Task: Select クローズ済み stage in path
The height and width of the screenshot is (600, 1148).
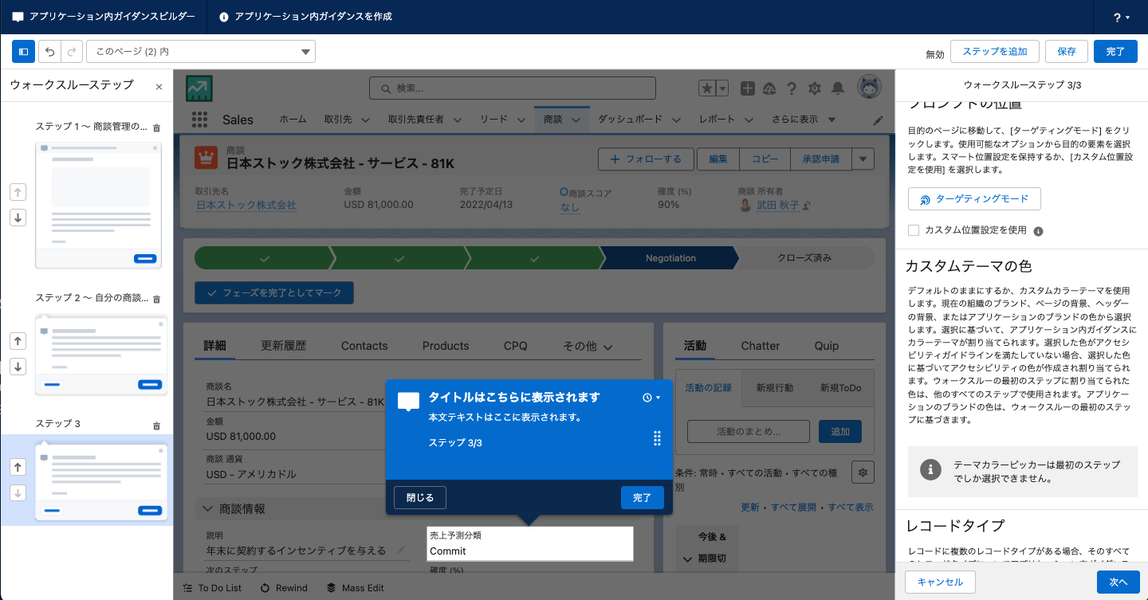Action: click(804, 258)
